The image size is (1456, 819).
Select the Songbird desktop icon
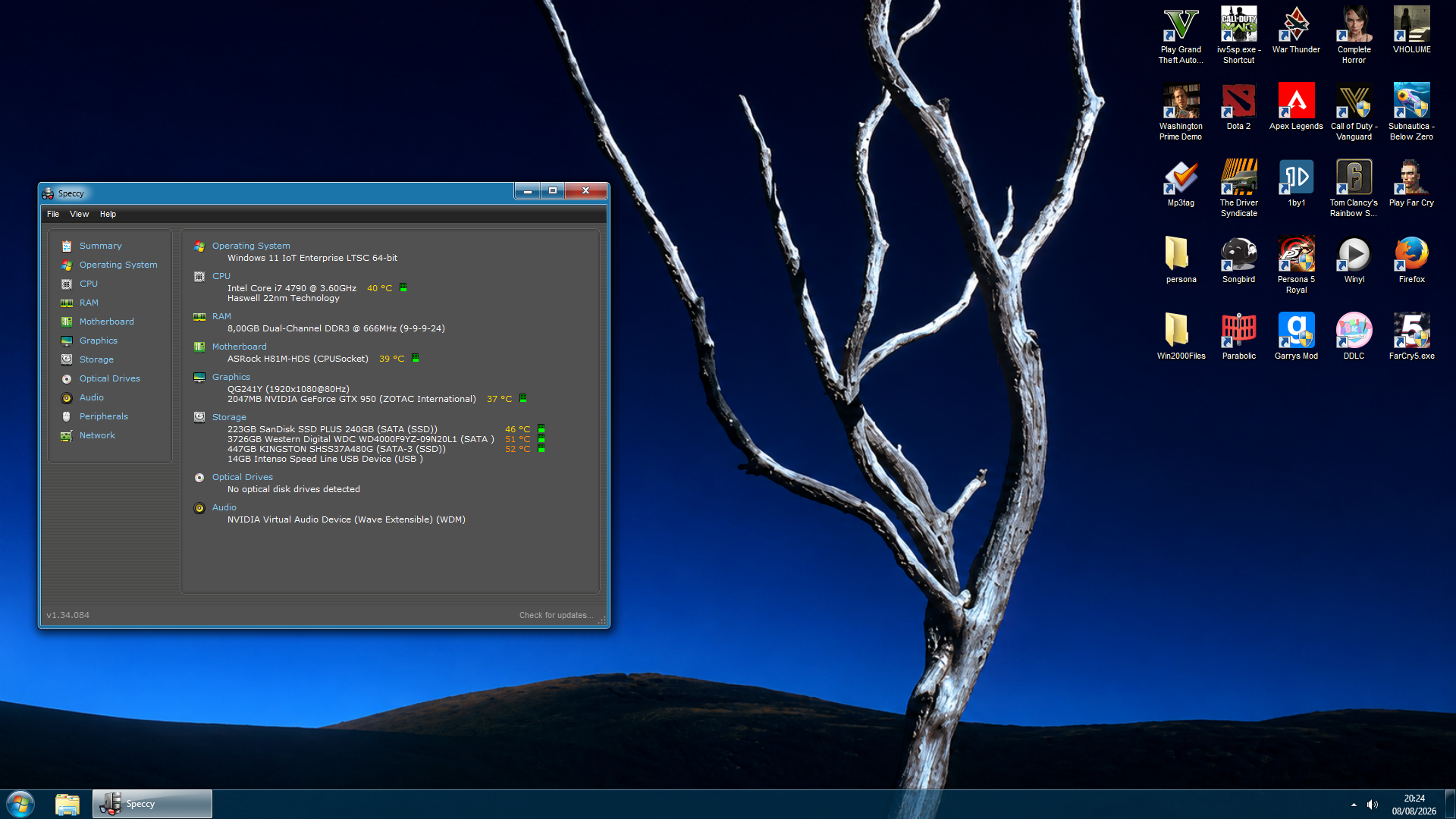click(1238, 260)
